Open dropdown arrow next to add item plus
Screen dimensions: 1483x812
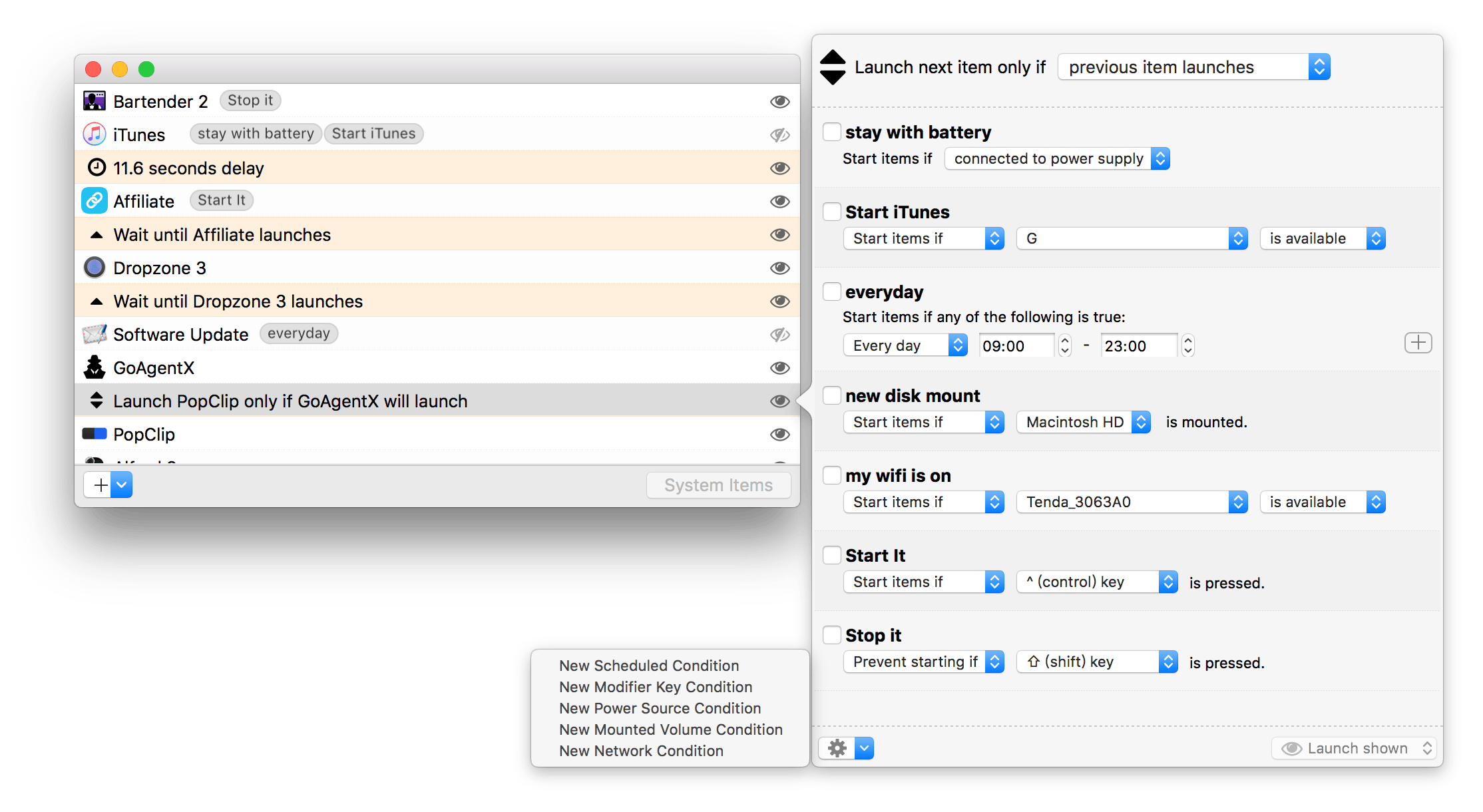[122, 485]
